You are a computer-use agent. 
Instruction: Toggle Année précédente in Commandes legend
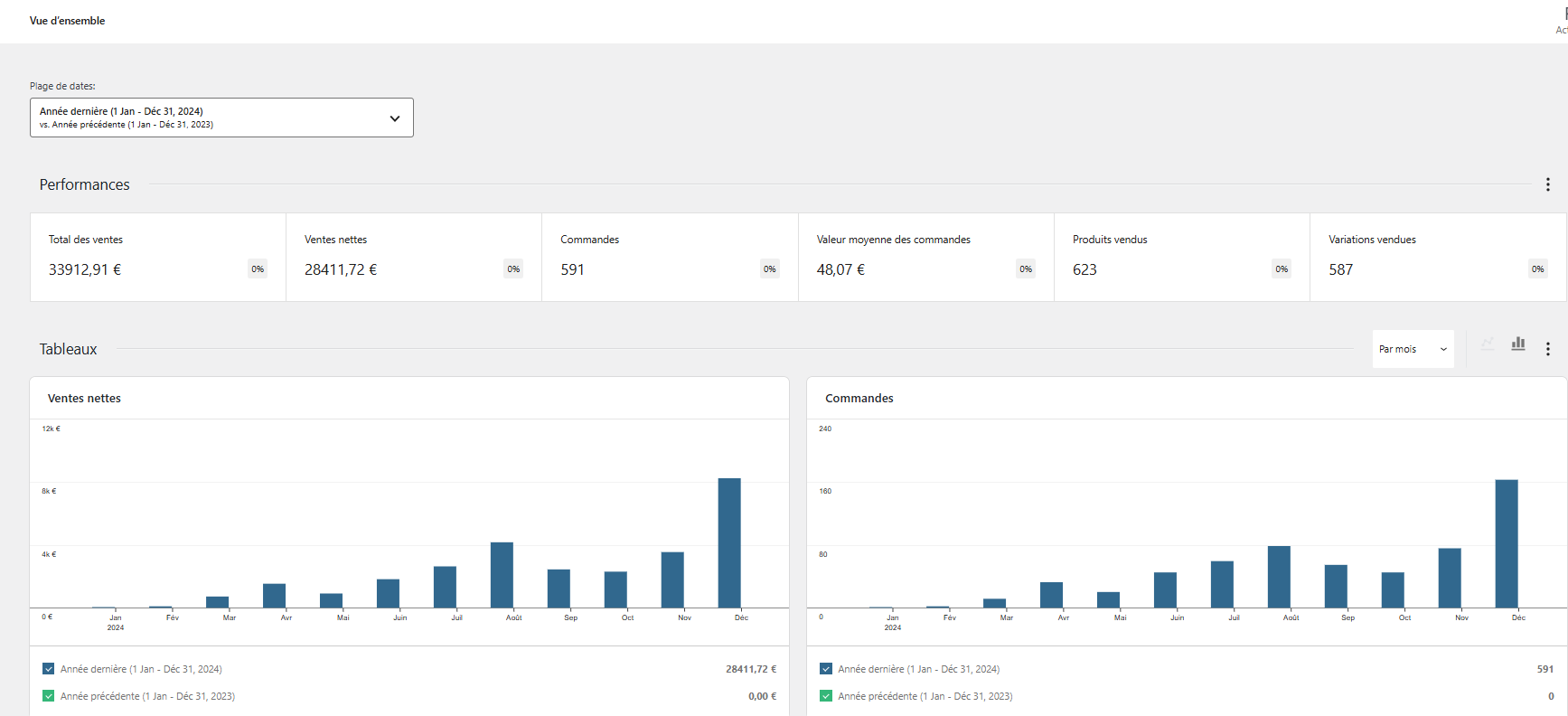tap(826, 696)
